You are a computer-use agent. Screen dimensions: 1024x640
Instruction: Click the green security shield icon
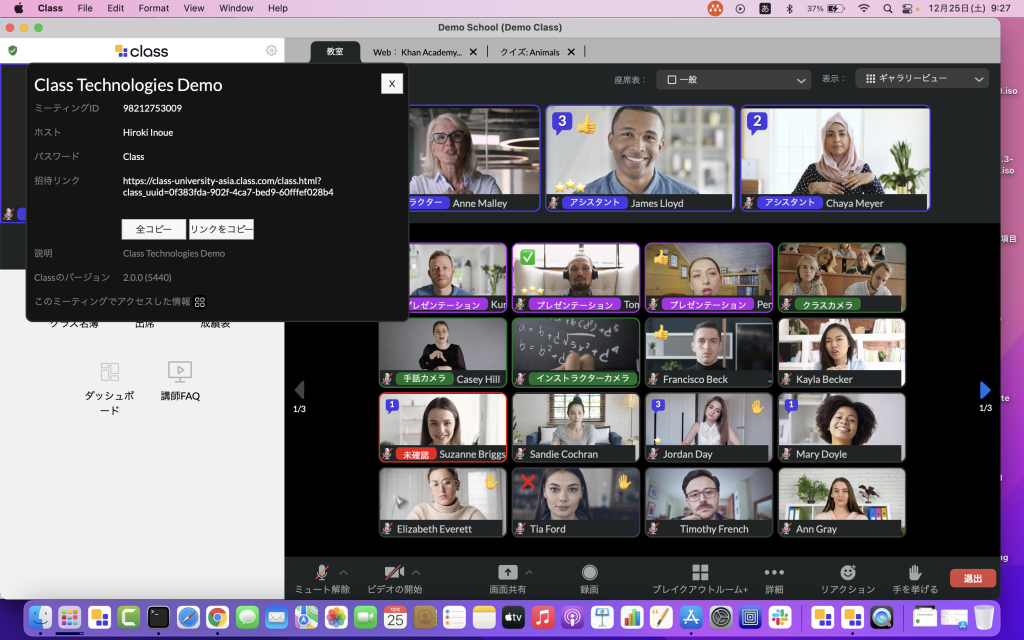12,51
